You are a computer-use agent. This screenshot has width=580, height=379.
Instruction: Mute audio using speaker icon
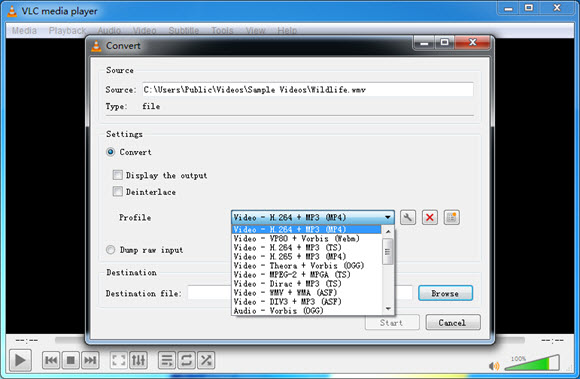pos(494,366)
